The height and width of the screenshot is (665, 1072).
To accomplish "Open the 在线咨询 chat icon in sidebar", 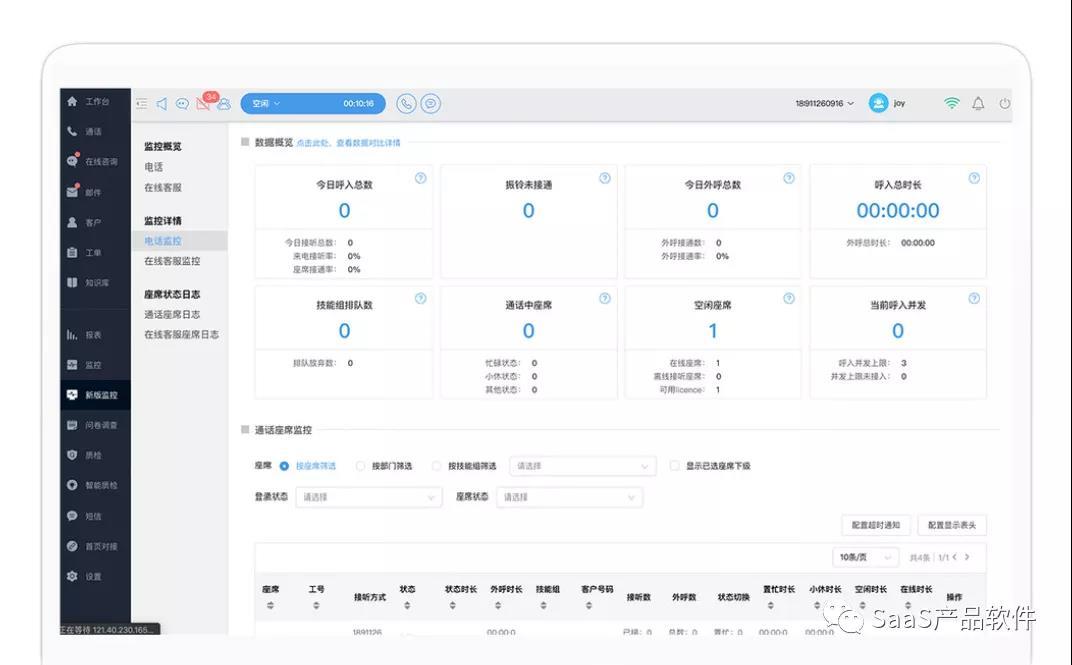I will [x=72, y=161].
